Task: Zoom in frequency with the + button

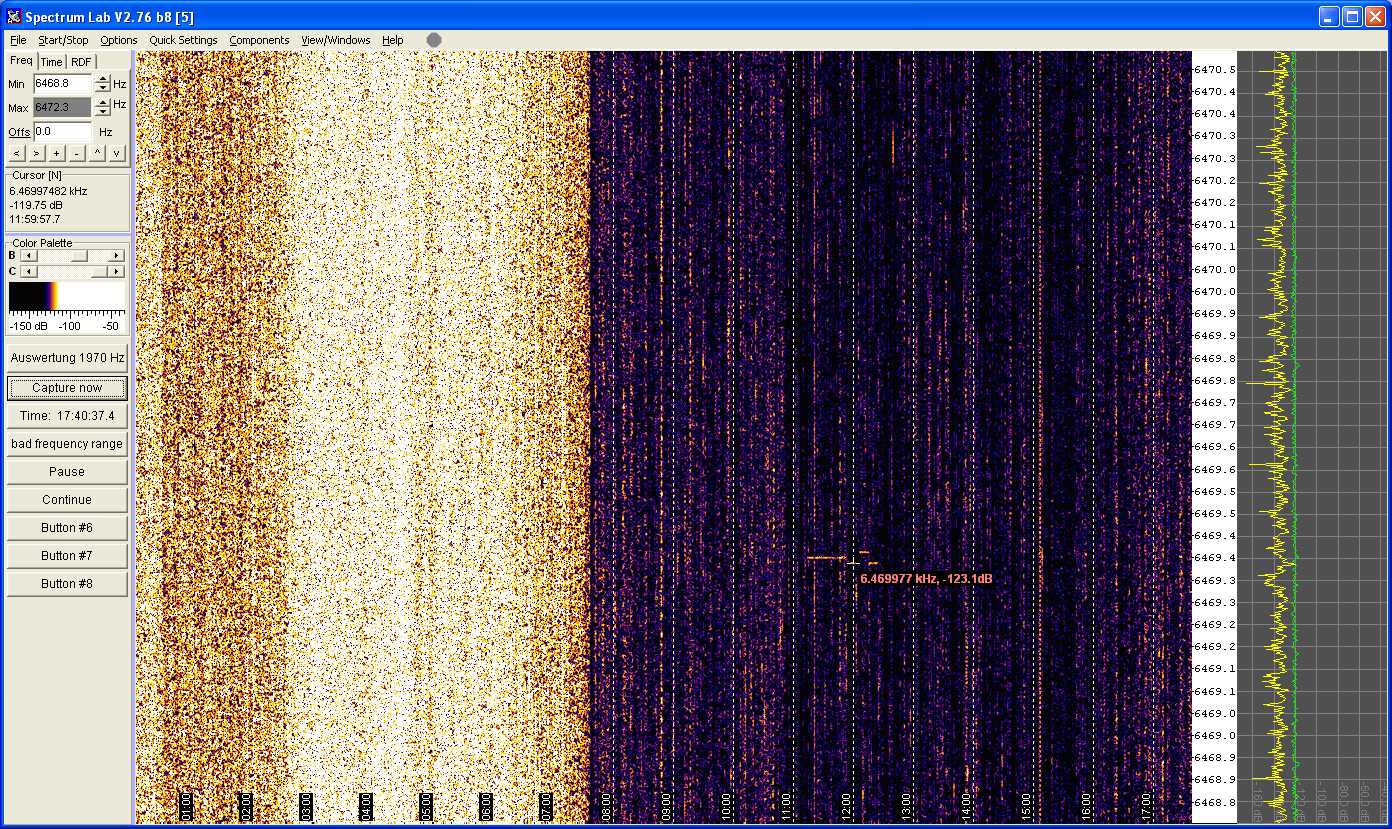Action: tap(57, 153)
